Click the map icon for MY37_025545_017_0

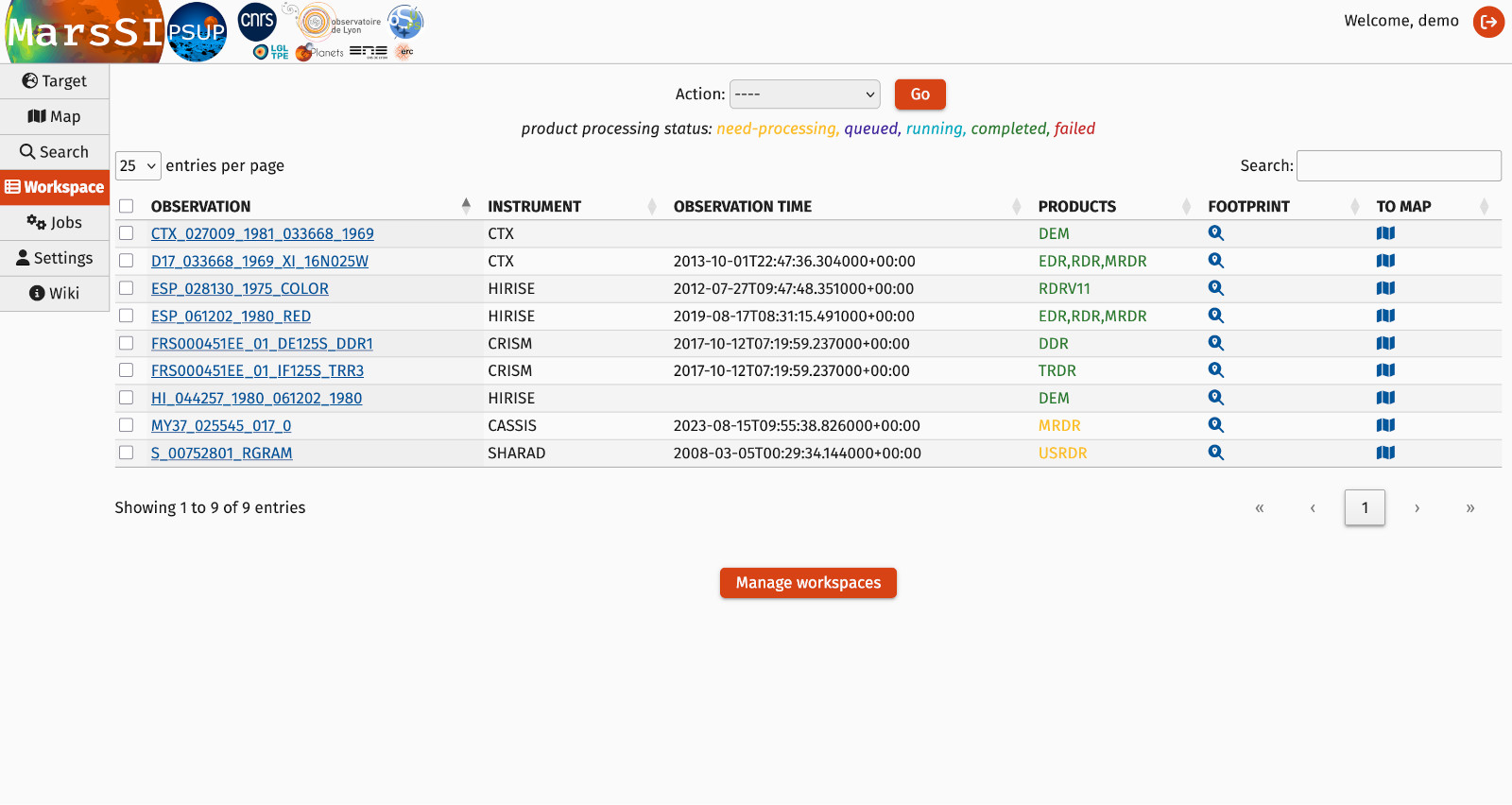1385,425
